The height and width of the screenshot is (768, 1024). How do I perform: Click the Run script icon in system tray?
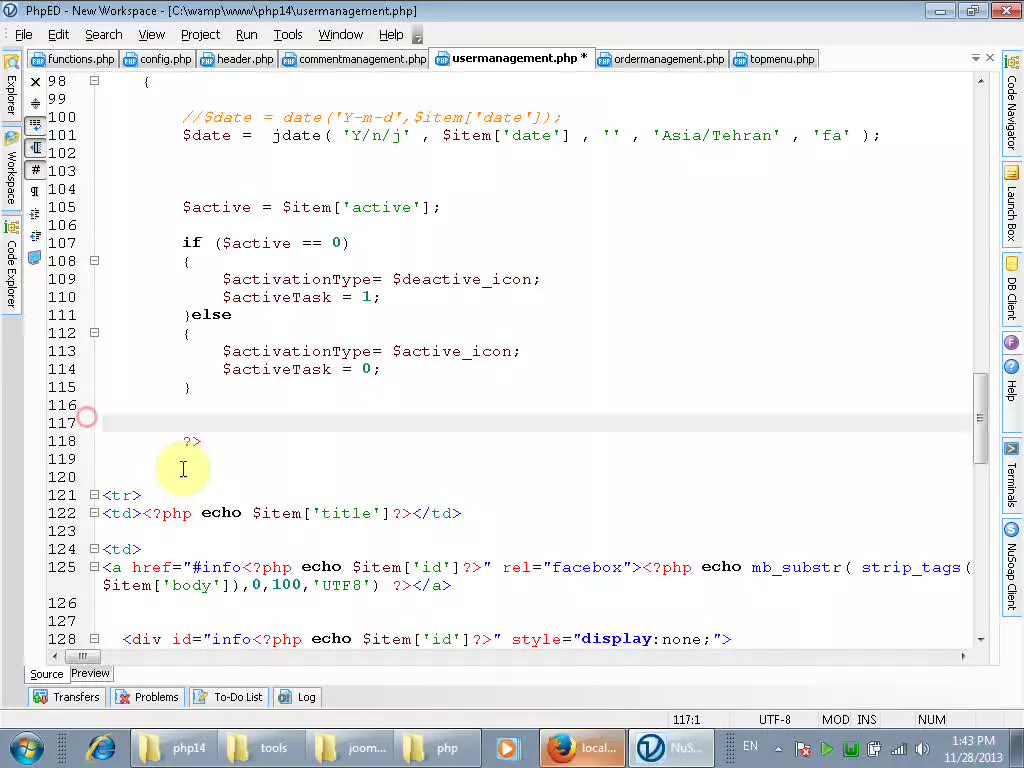coord(826,748)
